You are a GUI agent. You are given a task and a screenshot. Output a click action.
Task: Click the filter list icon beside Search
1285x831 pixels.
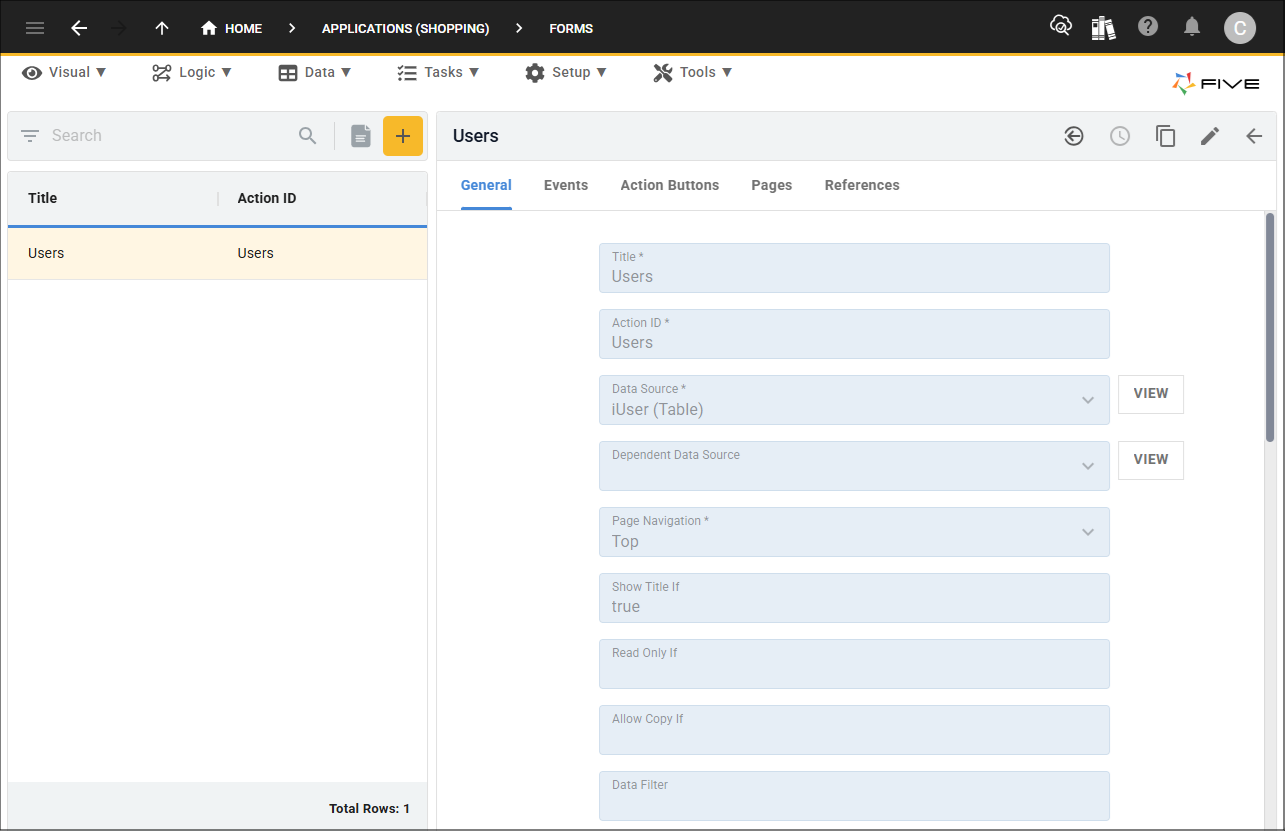click(x=30, y=136)
